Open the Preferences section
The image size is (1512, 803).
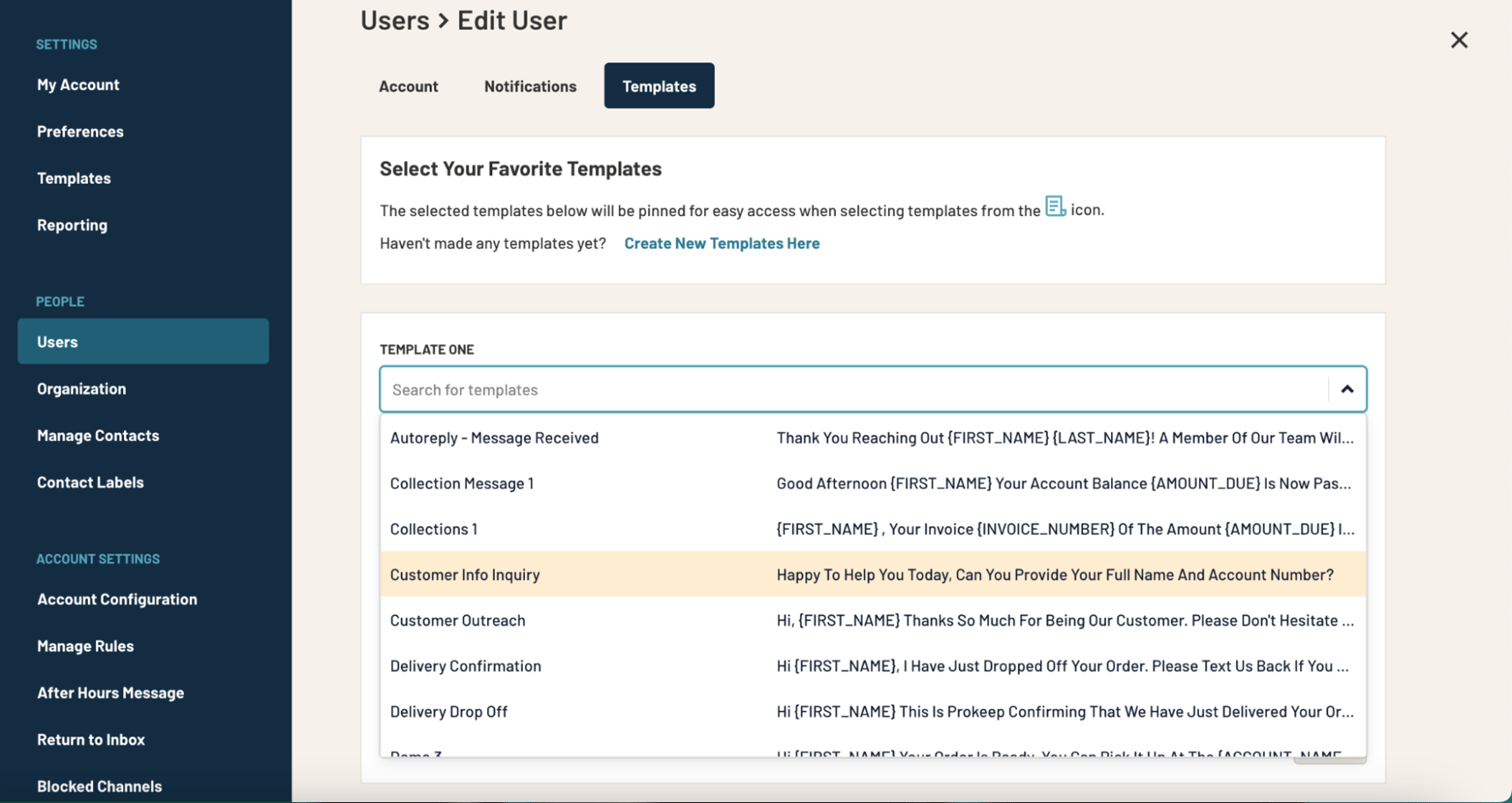click(x=80, y=131)
